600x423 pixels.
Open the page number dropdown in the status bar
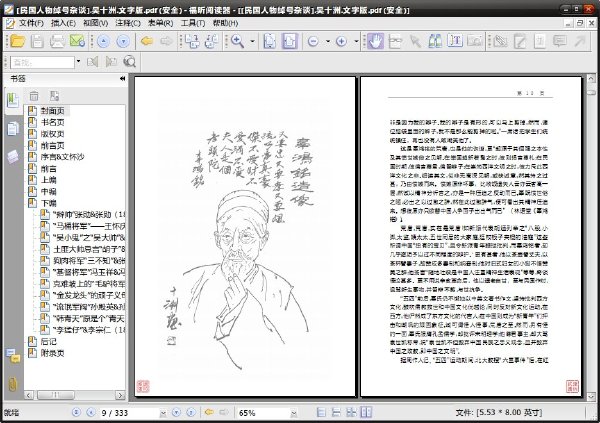click(x=163, y=413)
